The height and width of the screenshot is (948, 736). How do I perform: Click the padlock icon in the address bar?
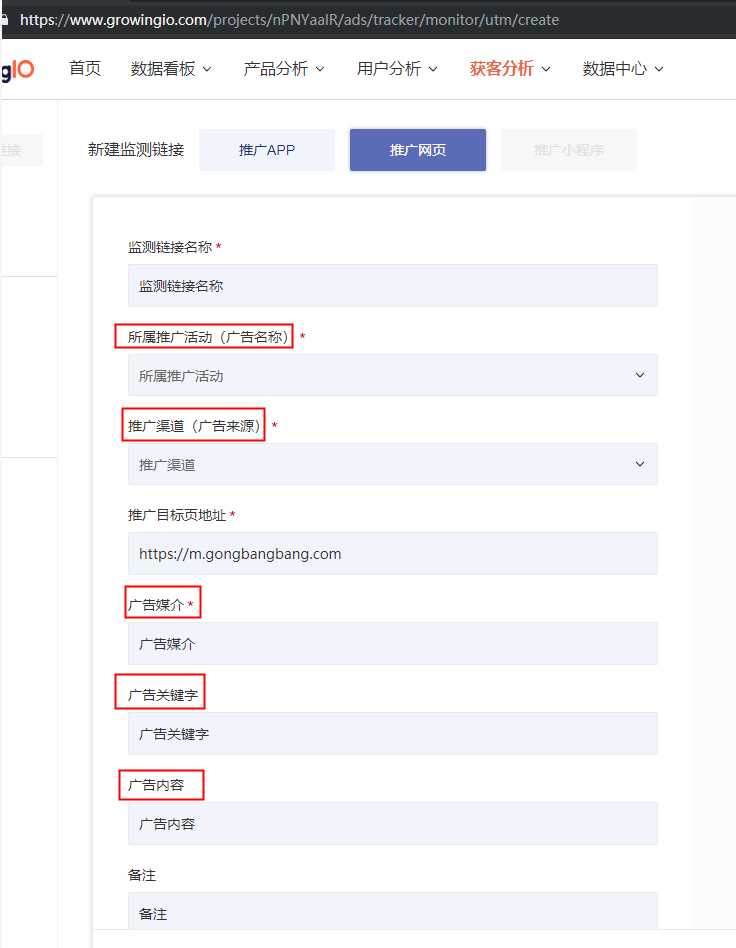[x=7, y=18]
